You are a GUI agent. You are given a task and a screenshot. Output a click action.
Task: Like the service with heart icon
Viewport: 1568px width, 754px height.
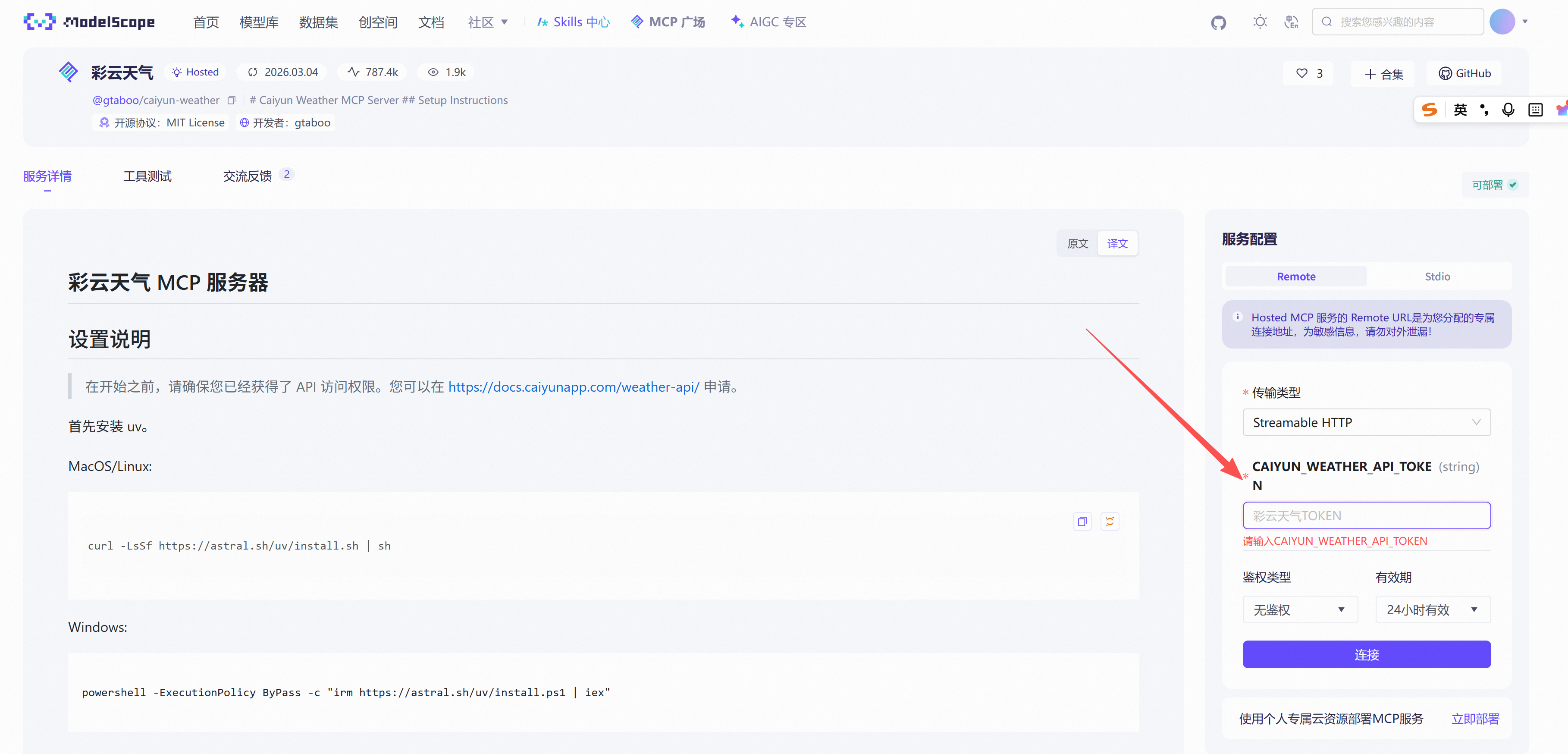pos(1302,73)
